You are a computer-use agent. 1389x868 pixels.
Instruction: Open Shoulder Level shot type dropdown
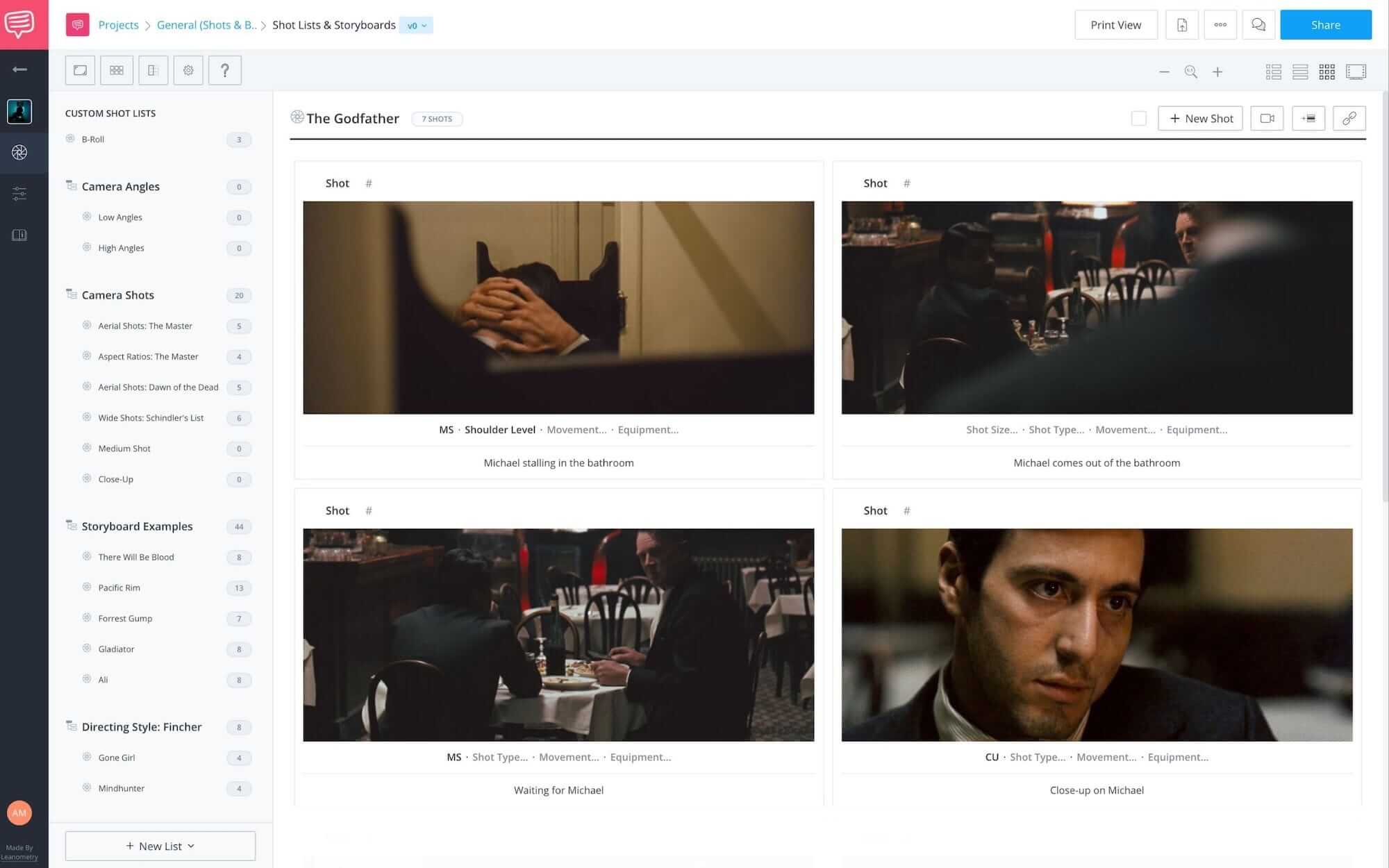coord(499,430)
